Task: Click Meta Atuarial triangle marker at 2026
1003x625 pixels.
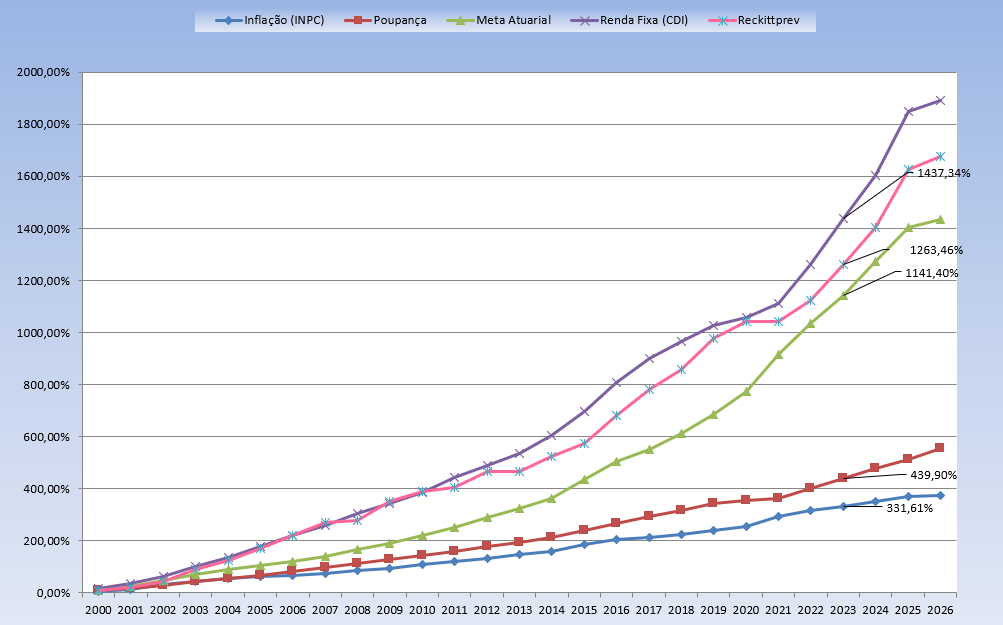Action: pyautogui.click(x=940, y=219)
